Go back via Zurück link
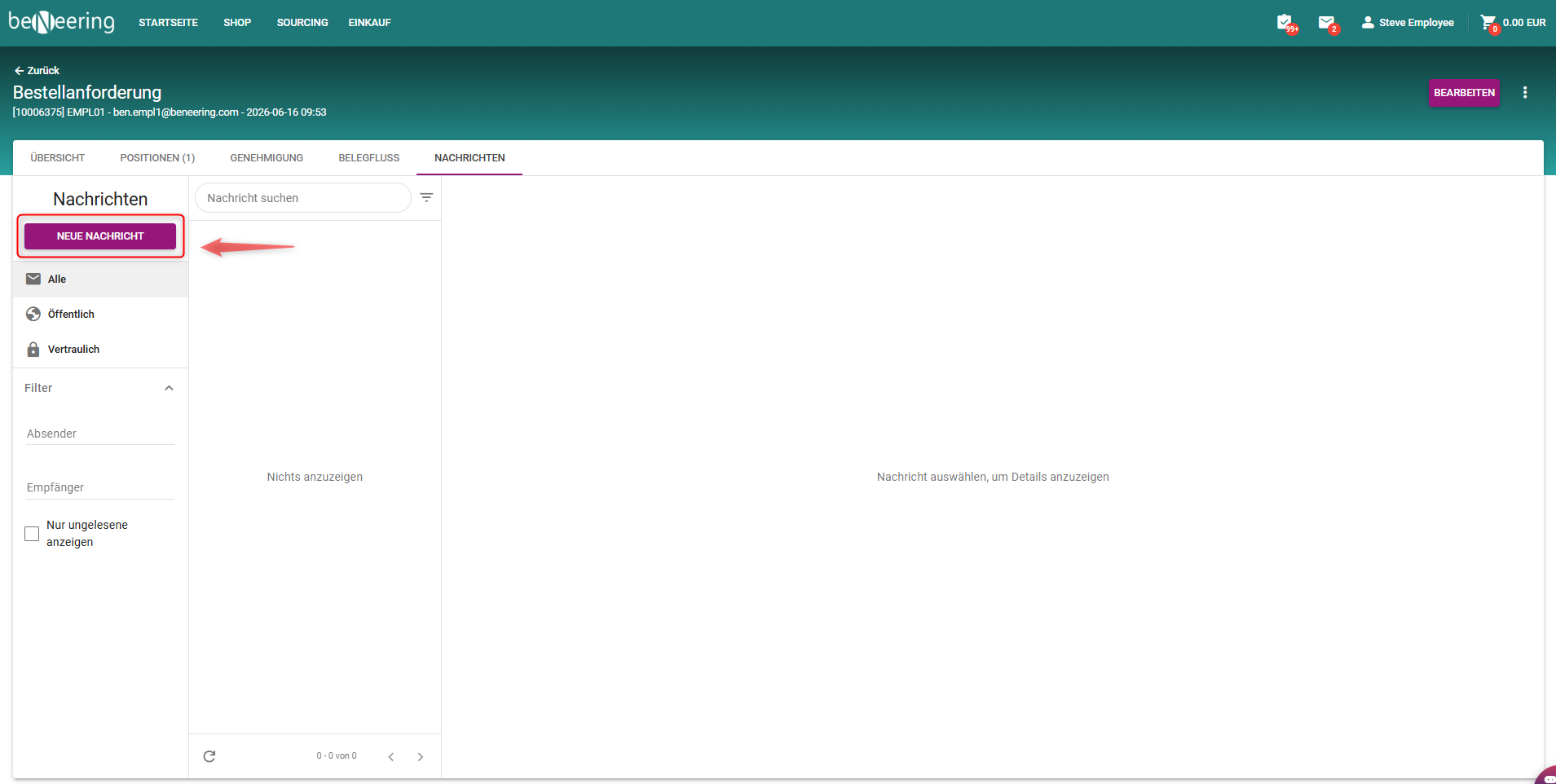1556x784 pixels. tap(37, 71)
